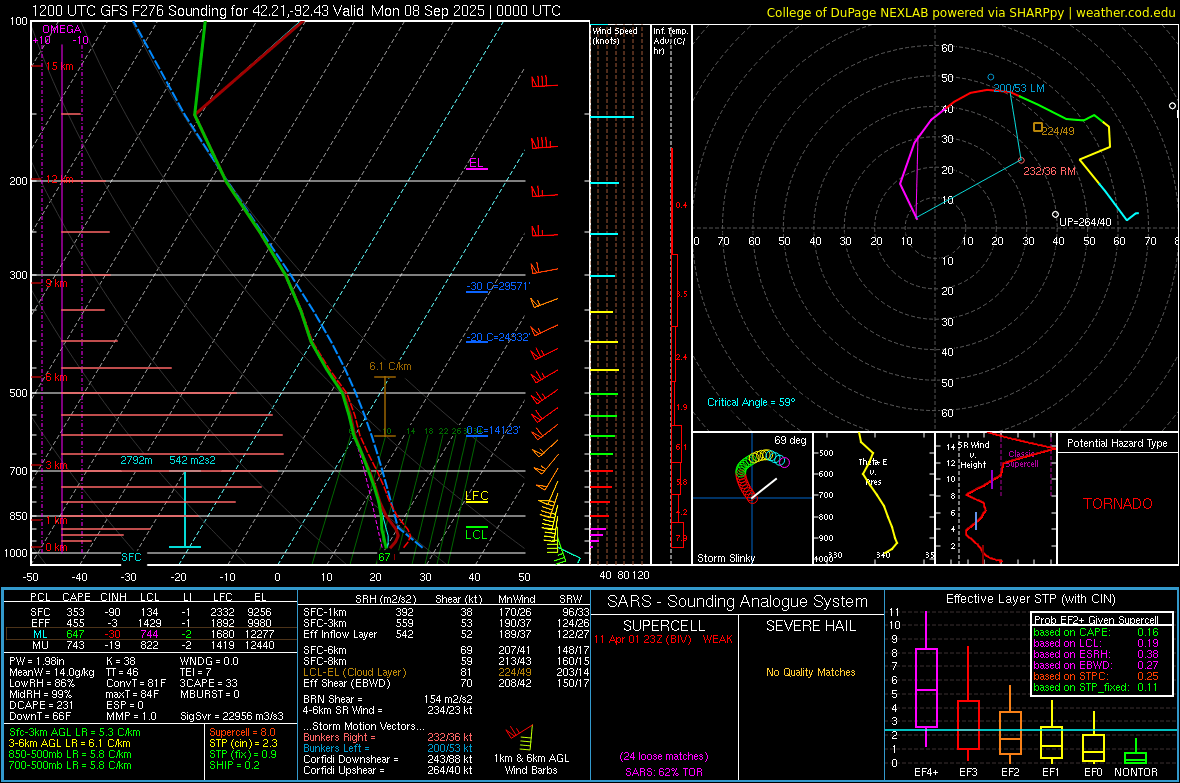Click the 'based on CAPE' probability row

click(1096, 632)
